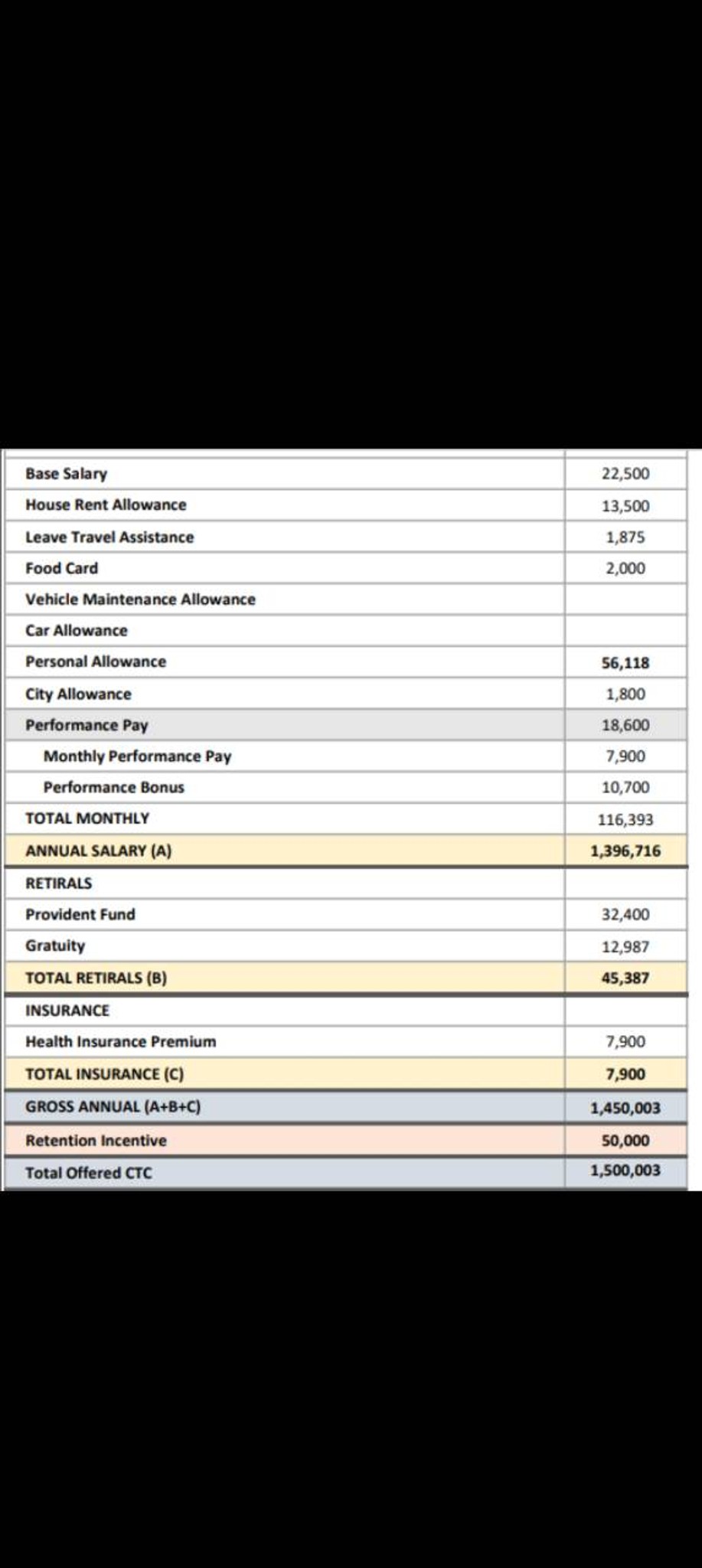Select the 'Leave Travel Assistance' label
Viewport: 702px width, 1568px height.
click(109, 537)
